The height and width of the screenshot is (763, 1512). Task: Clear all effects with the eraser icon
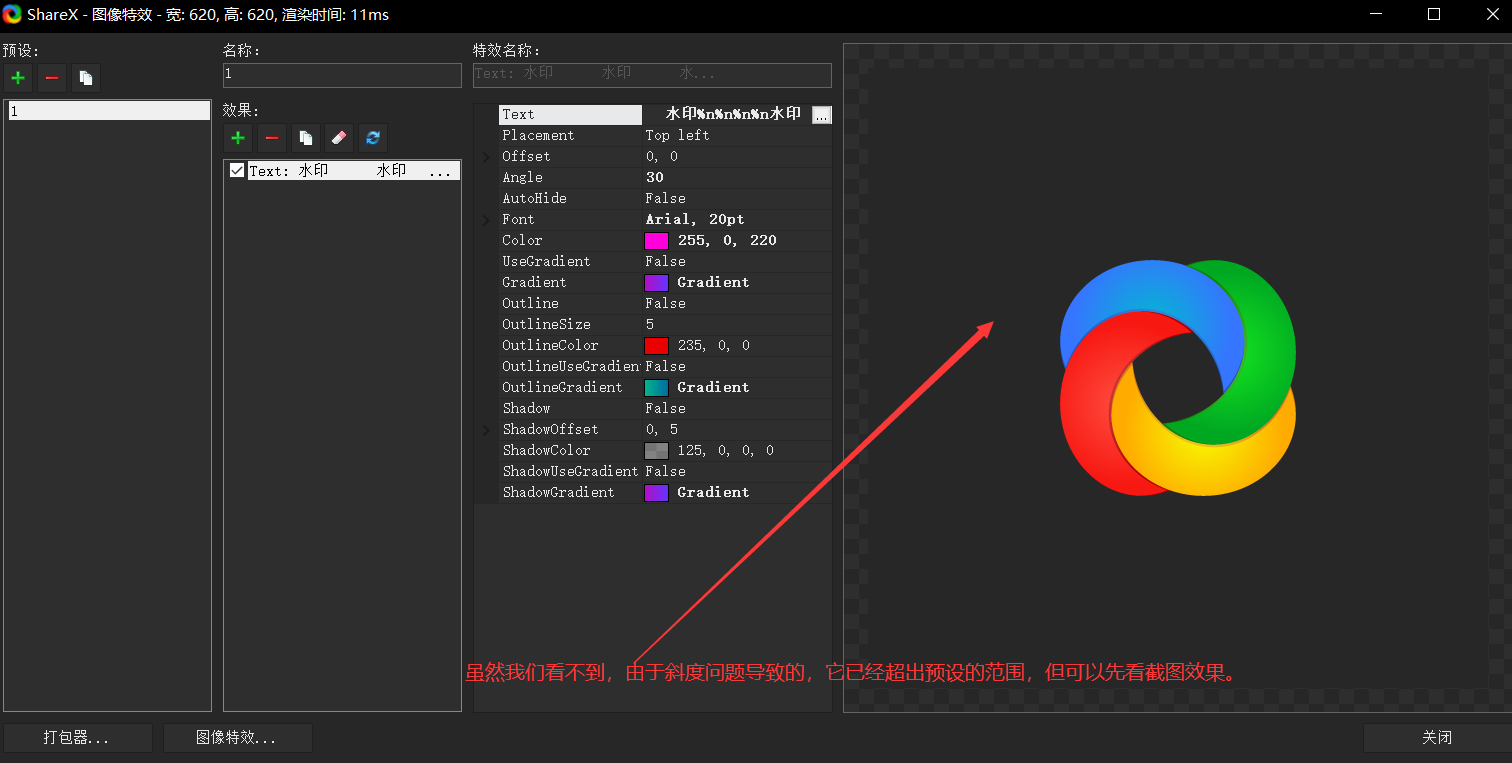[339, 138]
